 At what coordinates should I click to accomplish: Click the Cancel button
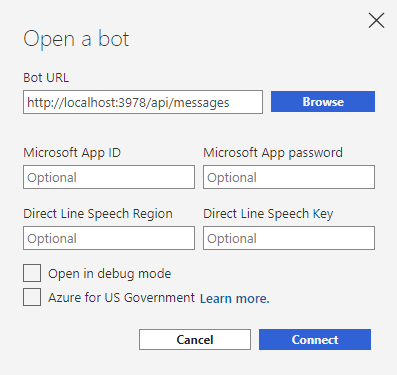pyautogui.click(x=195, y=340)
